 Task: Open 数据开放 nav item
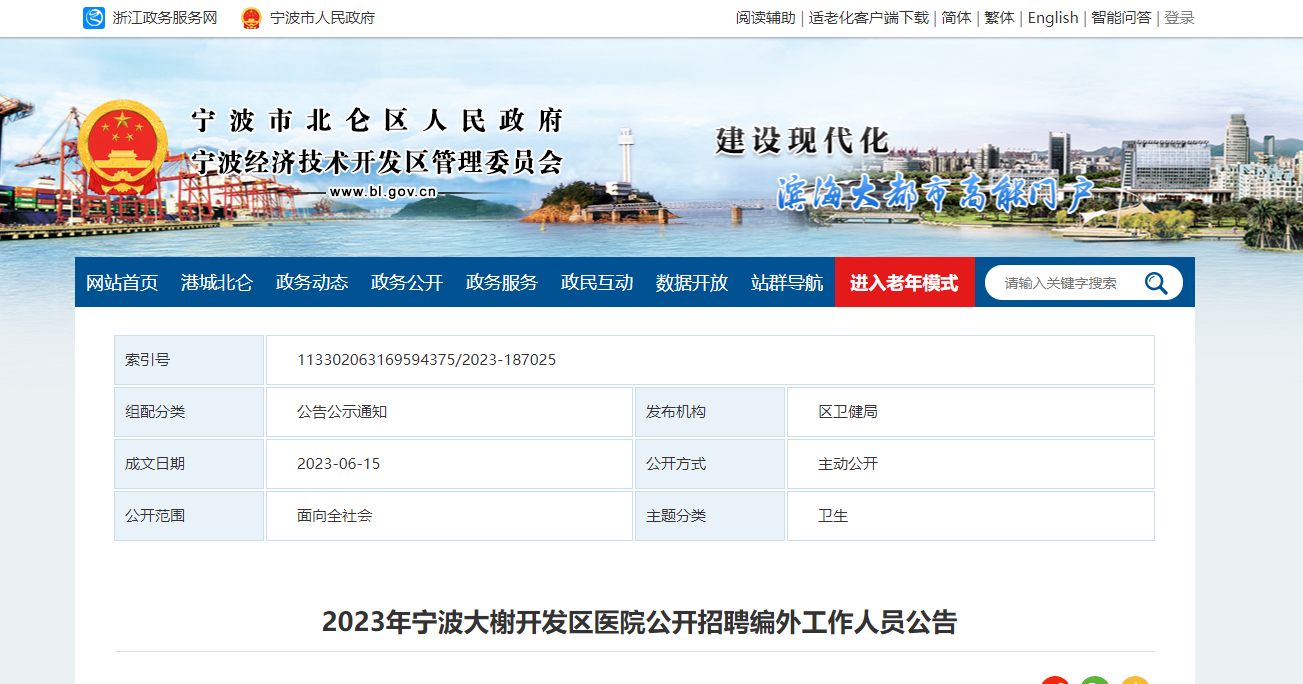click(x=692, y=283)
